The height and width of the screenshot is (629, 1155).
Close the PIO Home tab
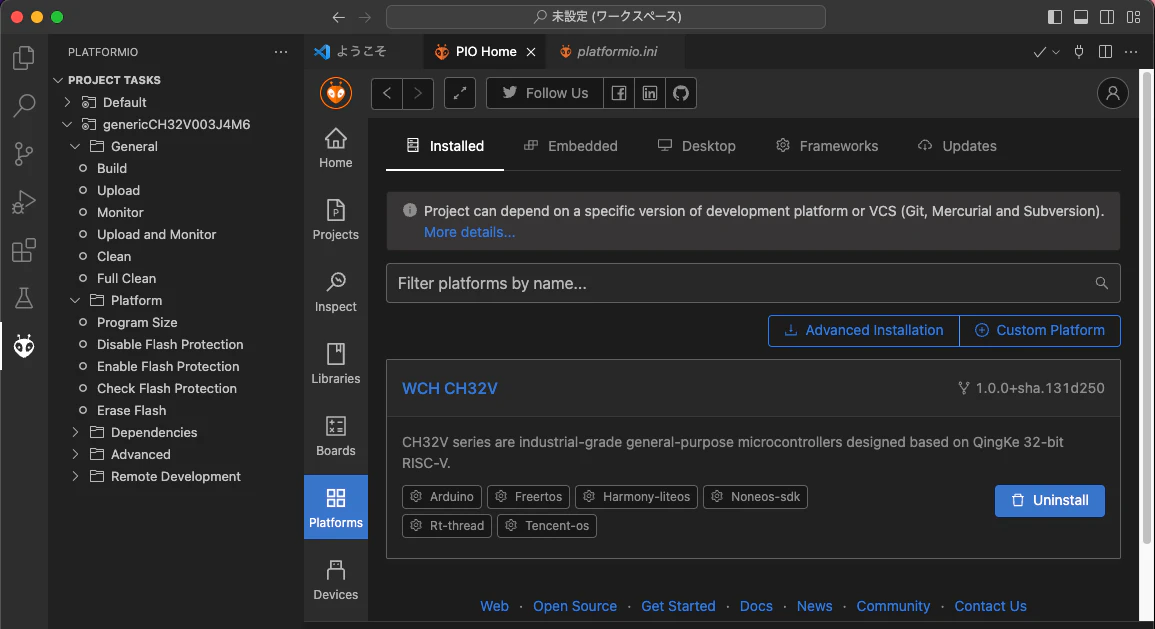click(x=531, y=52)
